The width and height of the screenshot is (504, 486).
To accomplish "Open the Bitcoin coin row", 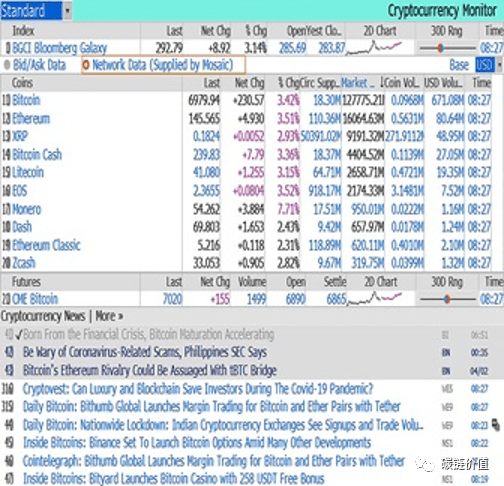I will coord(26,100).
